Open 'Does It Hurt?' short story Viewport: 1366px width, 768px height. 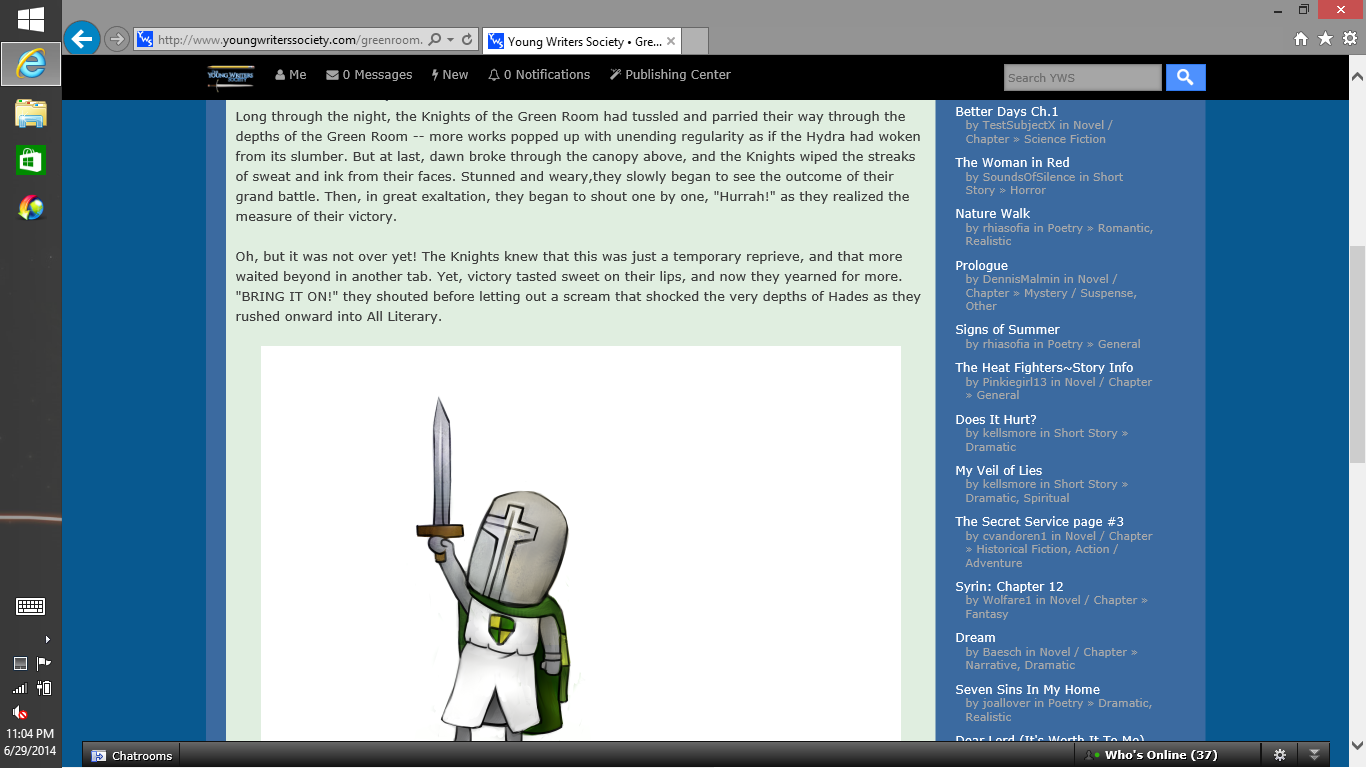pyautogui.click(x=995, y=419)
